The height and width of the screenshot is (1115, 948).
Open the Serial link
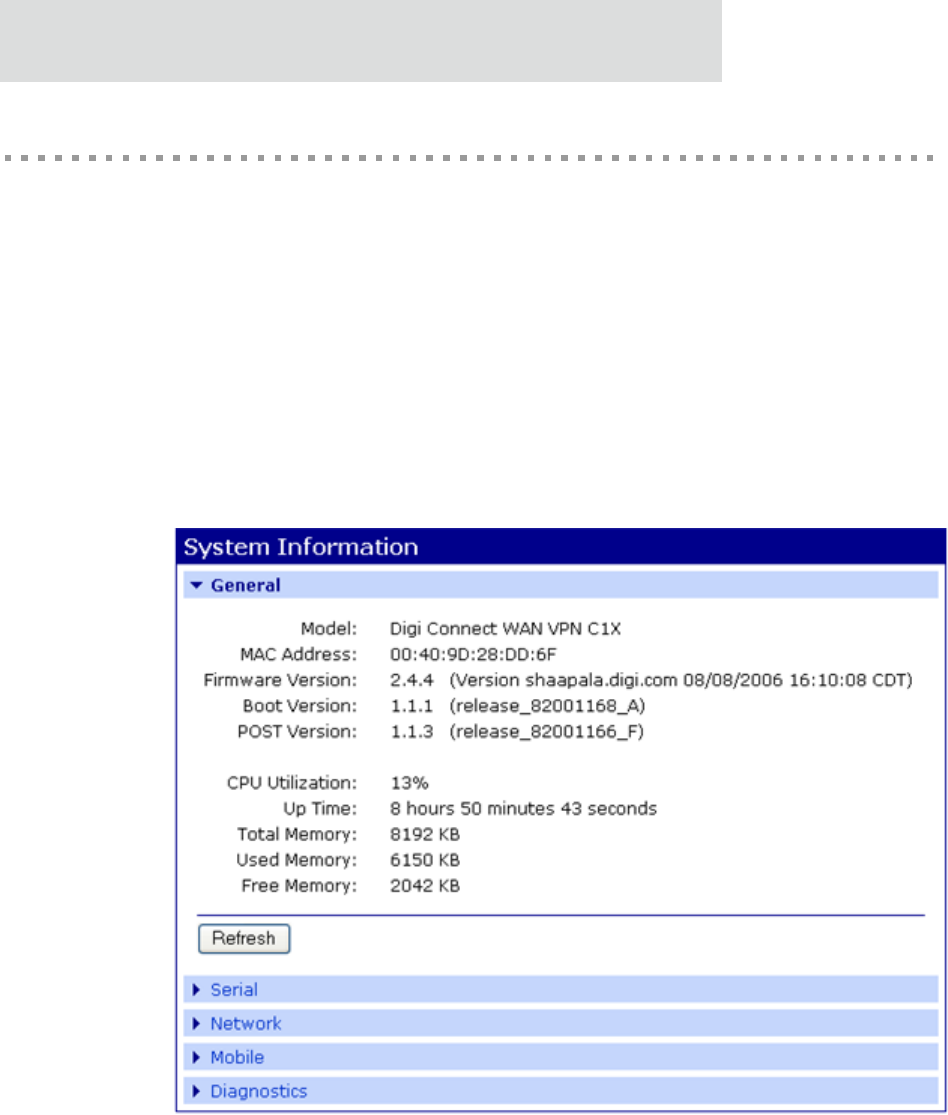pos(234,990)
